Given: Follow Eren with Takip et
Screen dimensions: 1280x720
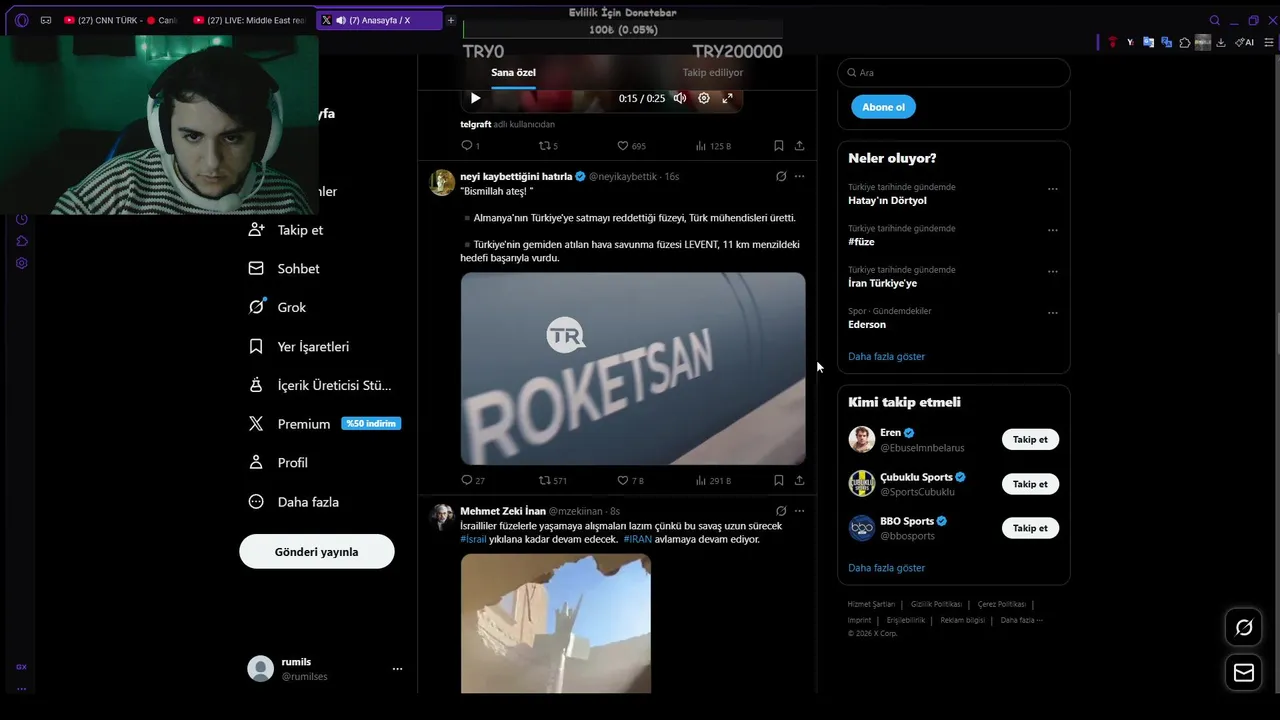Looking at the screenshot, I should [x=1030, y=440].
